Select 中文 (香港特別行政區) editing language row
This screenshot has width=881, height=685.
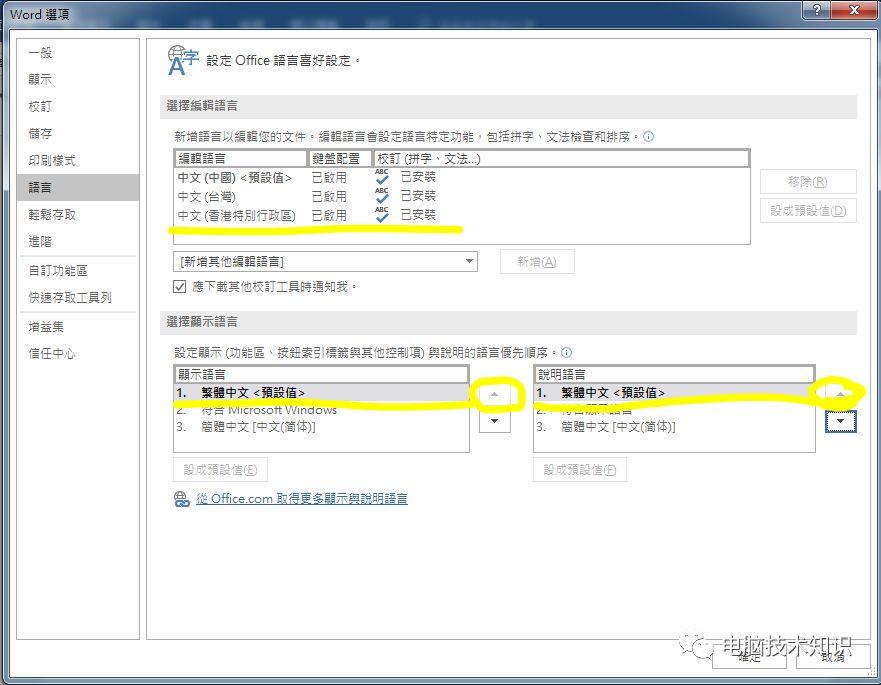pyautogui.click(x=461, y=216)
